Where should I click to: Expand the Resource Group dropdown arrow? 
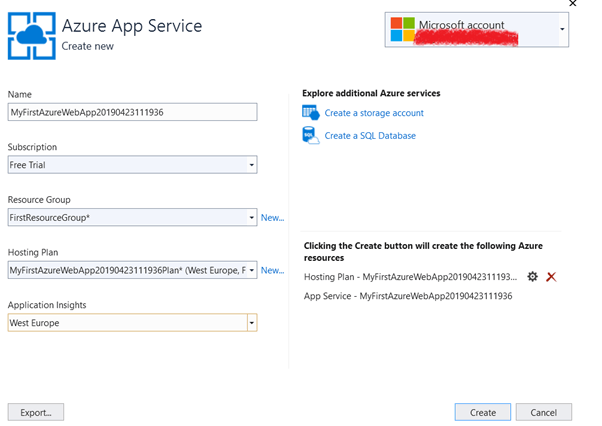click(251, 218)
